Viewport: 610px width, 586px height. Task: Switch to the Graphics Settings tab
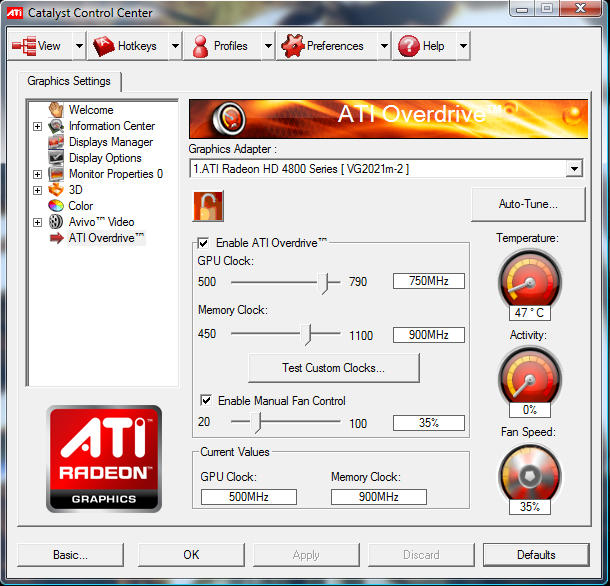[x=69, y=81]
